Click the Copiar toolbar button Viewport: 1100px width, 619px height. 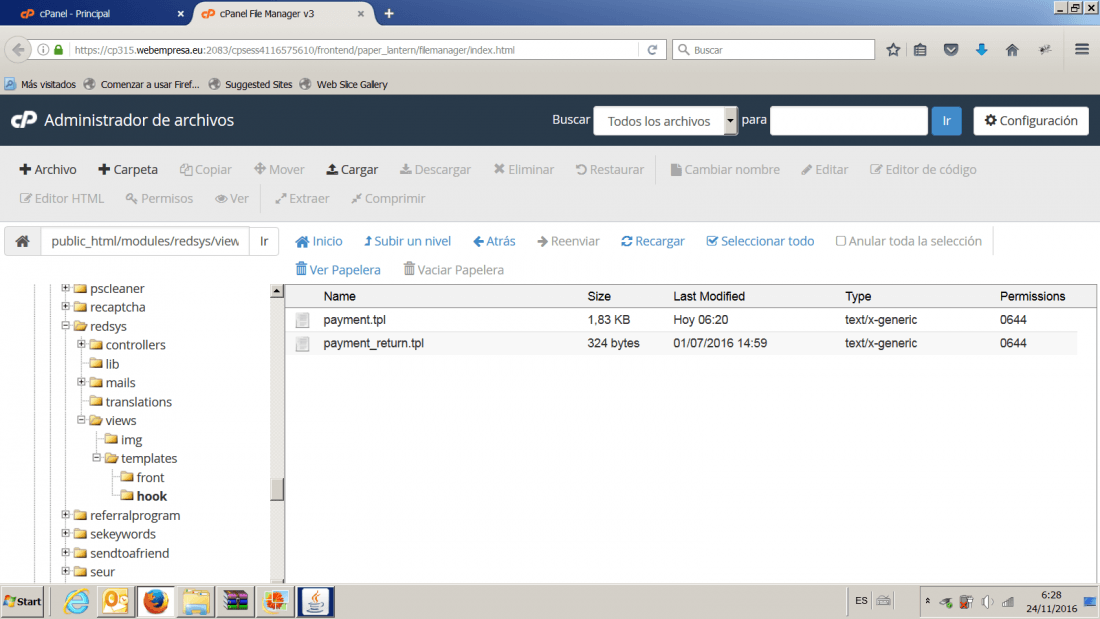click(x=206, y=169)
